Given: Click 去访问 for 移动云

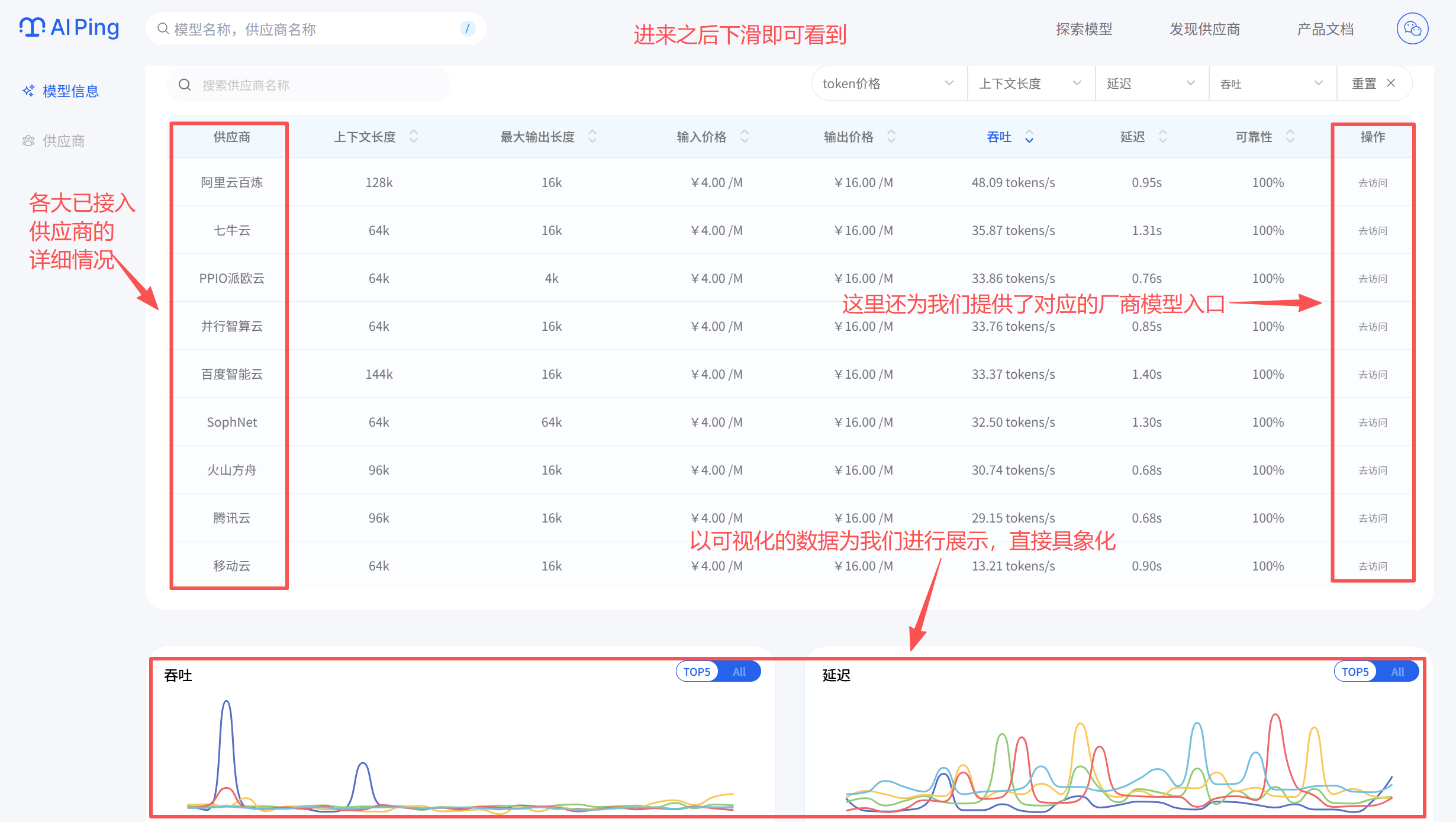Looking at the screenshot, I should point(1373,566).
